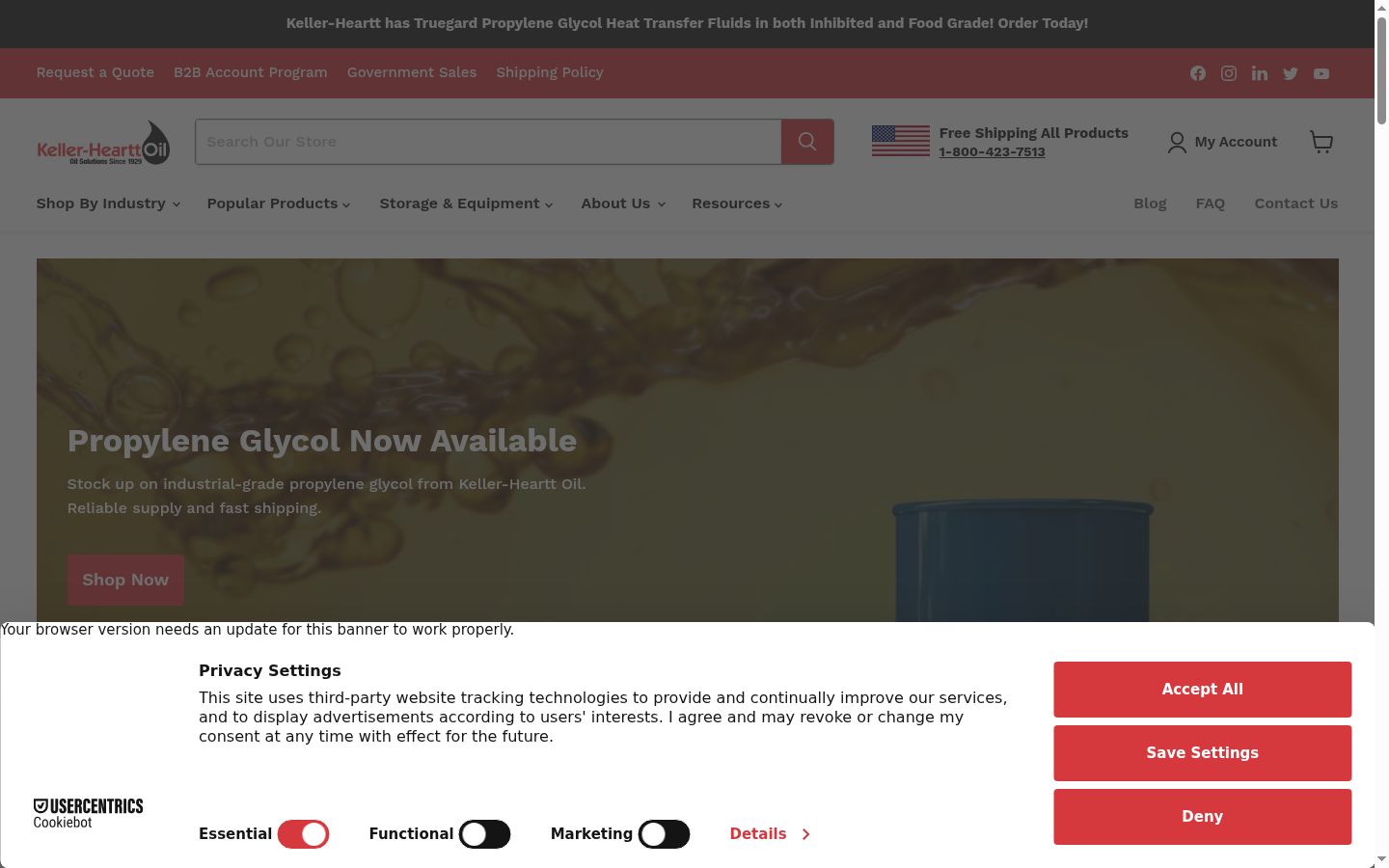Open Details of privacy settings
Screen dimensions: 1389x868
(x=770, y=834)
